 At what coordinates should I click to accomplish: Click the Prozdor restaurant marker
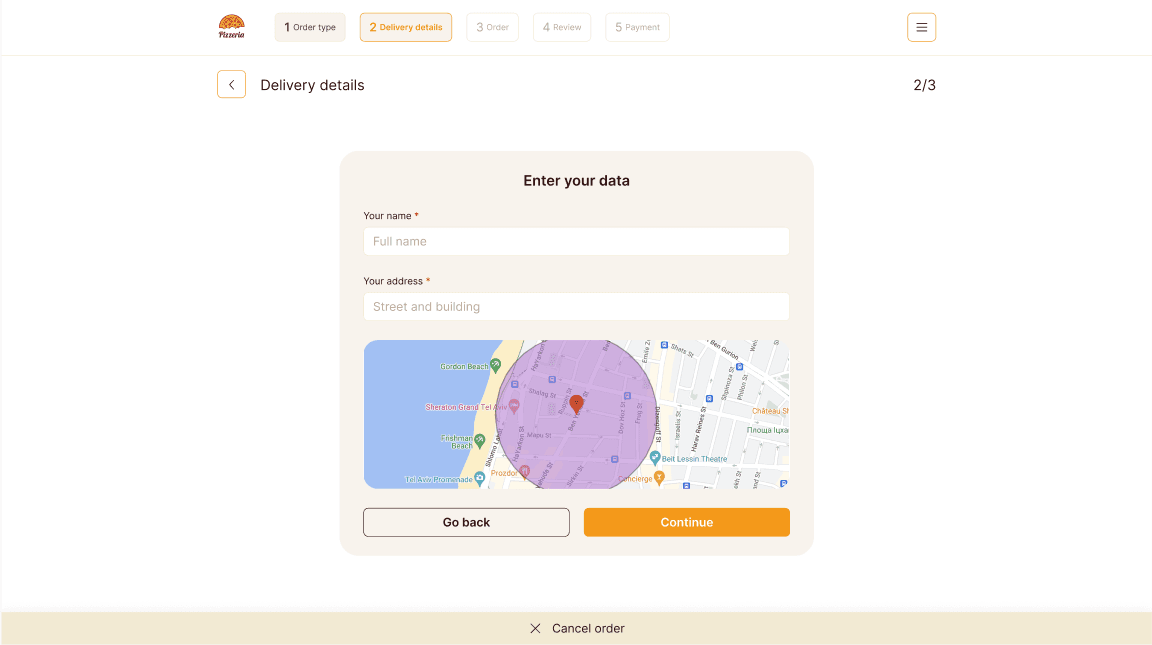click(525, 472)
